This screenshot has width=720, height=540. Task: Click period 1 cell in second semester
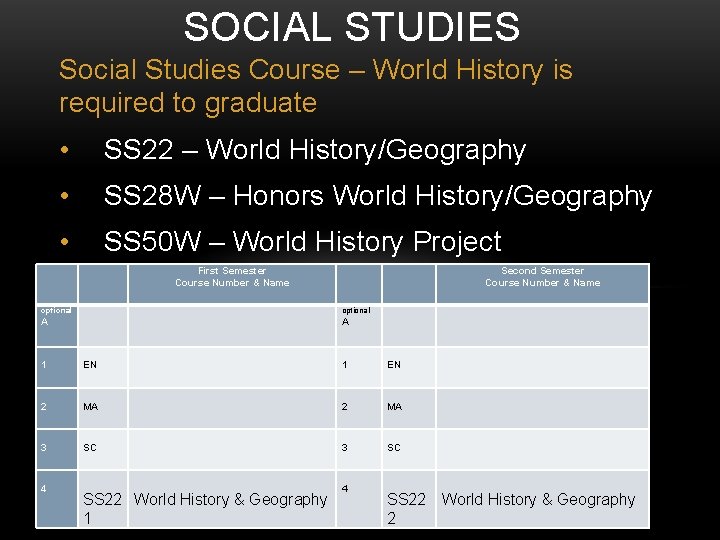[x=359, y=367]
